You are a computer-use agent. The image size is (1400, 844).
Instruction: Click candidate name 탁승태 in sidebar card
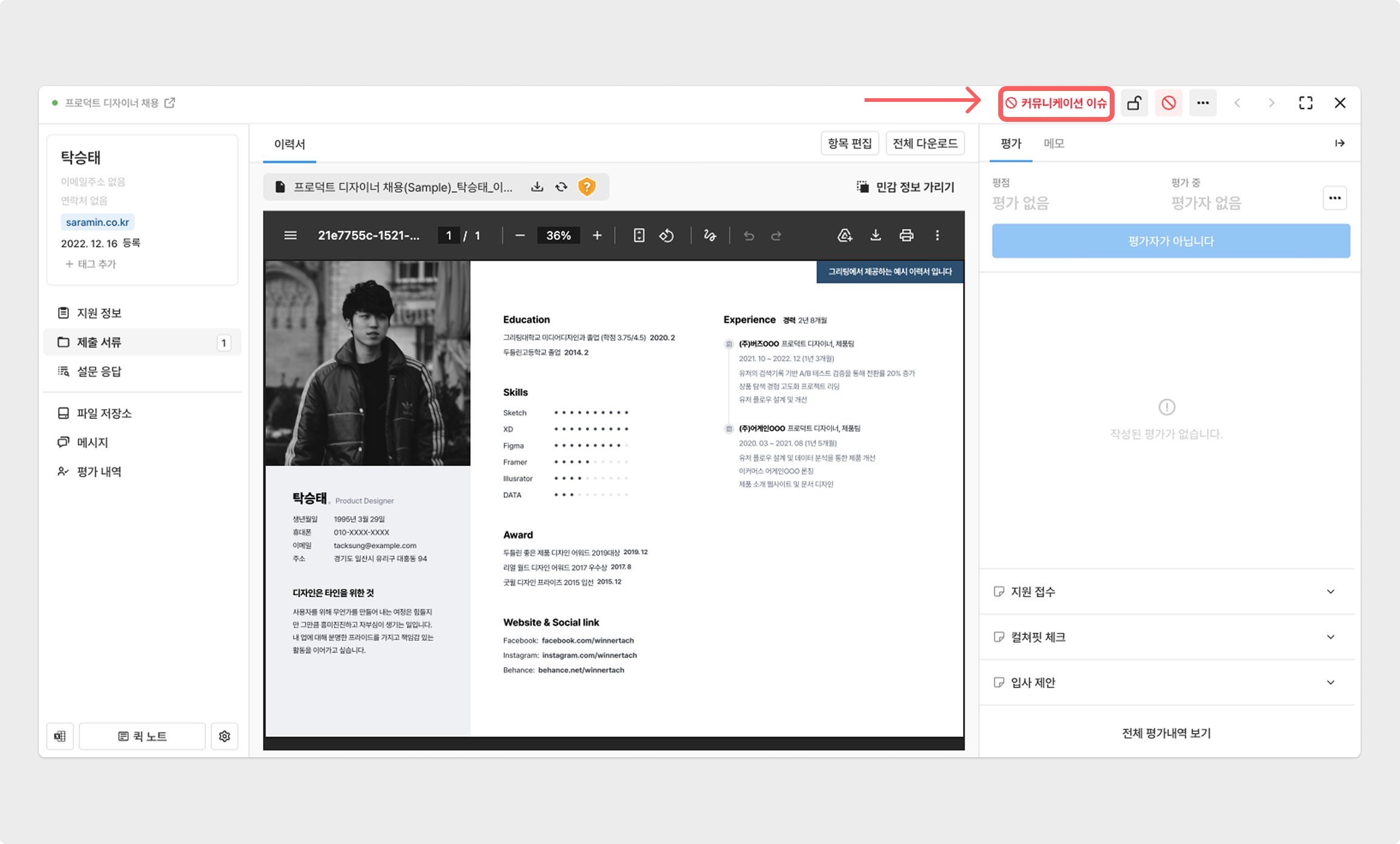pos(81,158)
